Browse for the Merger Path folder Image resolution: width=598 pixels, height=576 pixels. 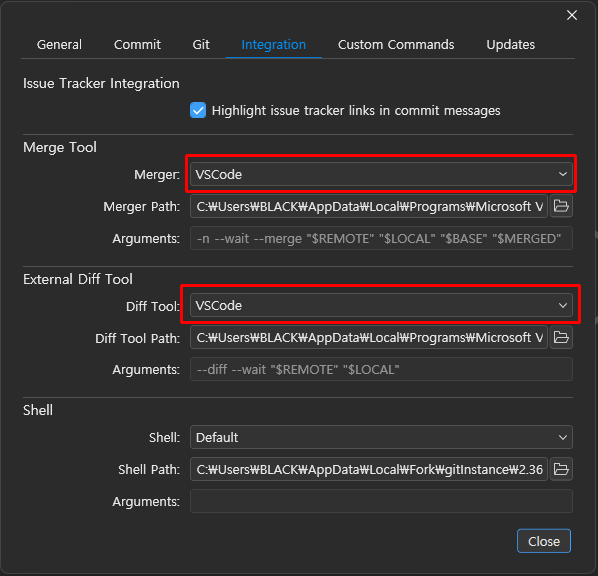click(x=561, y=206)
